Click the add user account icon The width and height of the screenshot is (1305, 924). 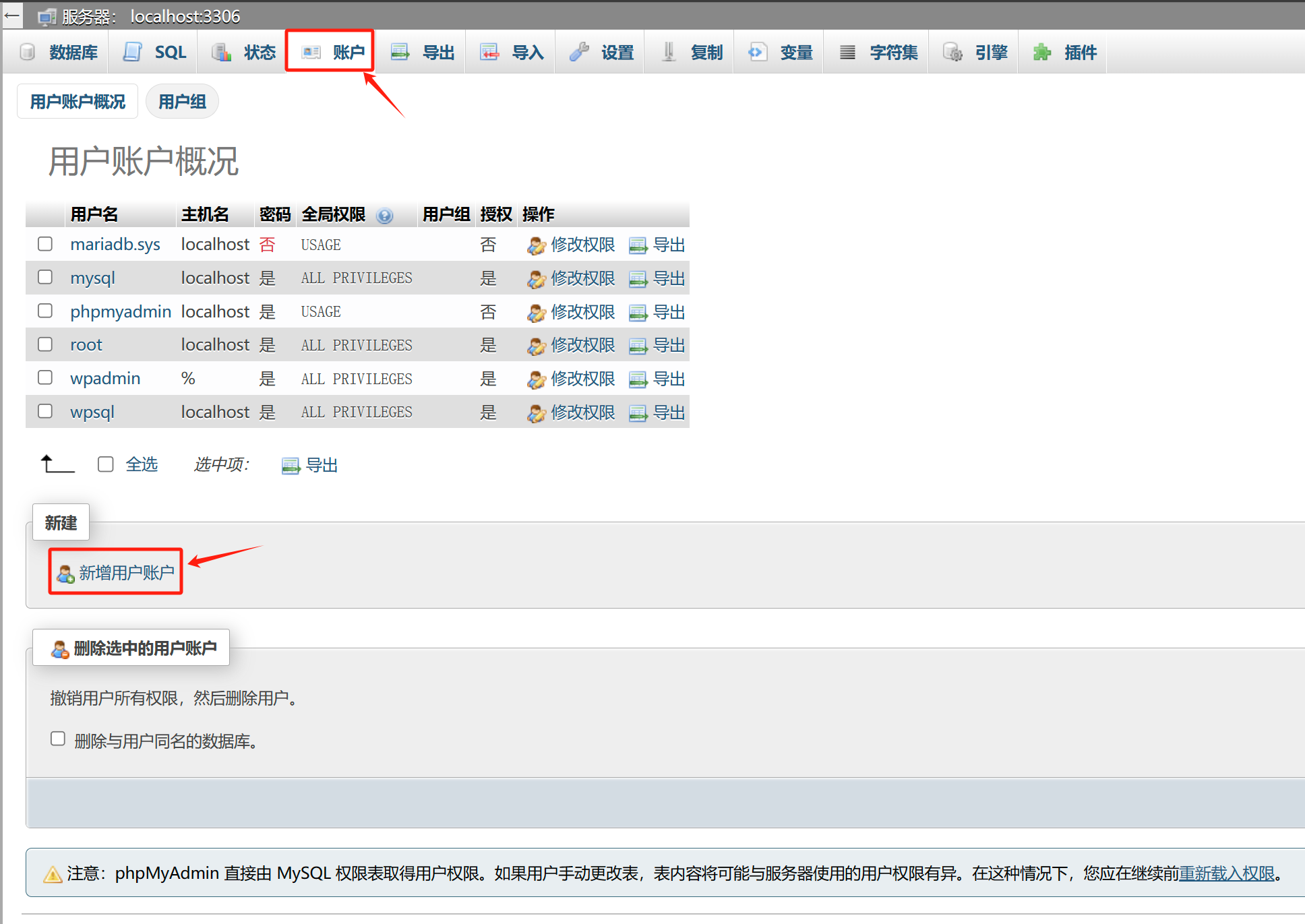(65, 574)
